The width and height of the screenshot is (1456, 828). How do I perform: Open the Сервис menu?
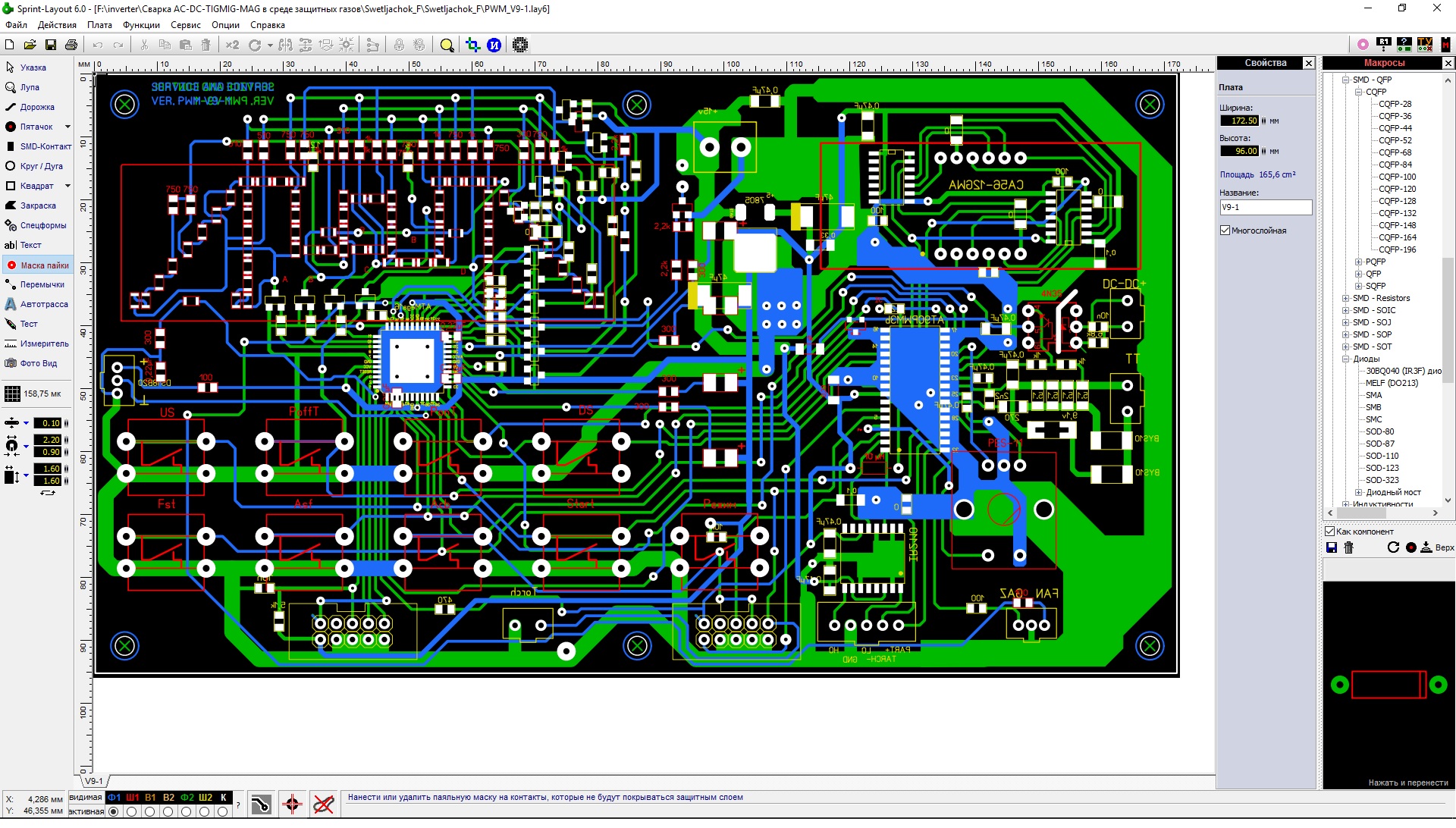[x=185, y=25]
